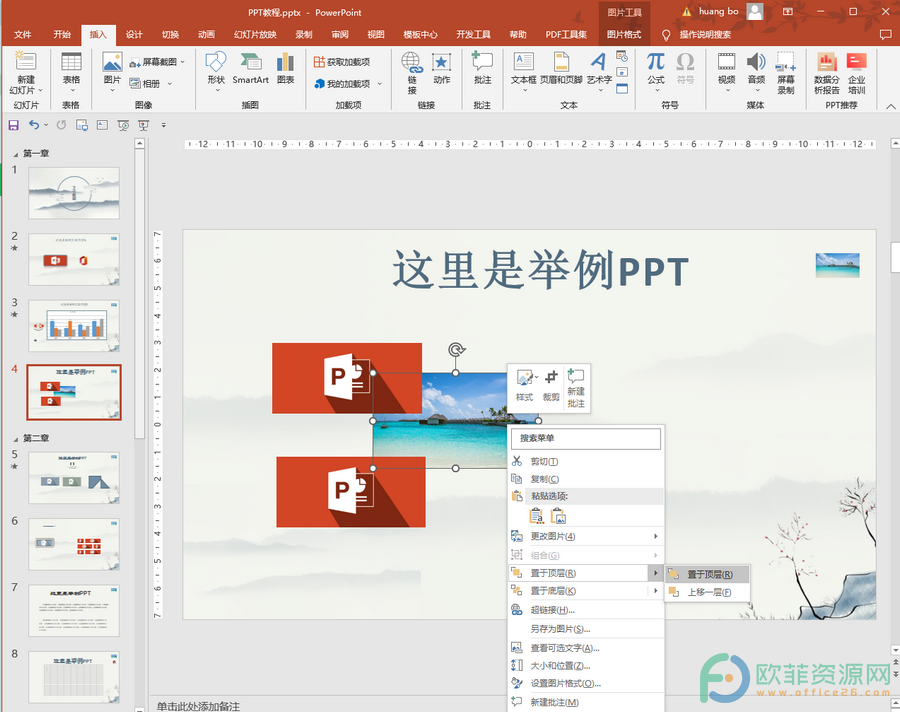This screenshot has height=712, width=900.
Task: Select 剪切 in the context menu
Action: [x=586, y=461]
